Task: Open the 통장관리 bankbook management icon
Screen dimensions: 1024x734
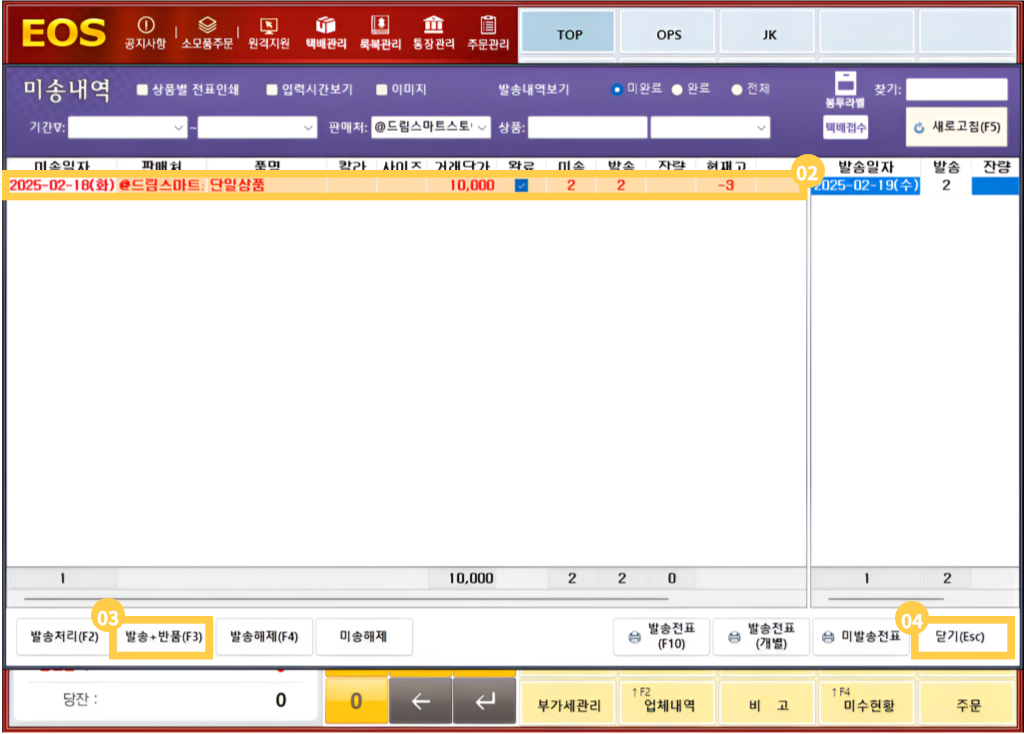Action: coord(434,33)
